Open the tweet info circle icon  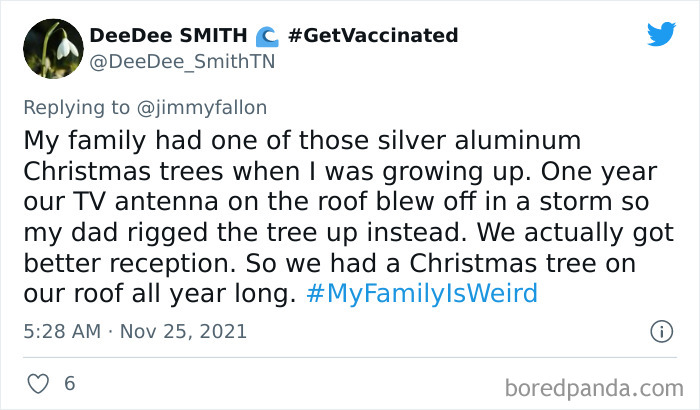click(x=661, y=330)
